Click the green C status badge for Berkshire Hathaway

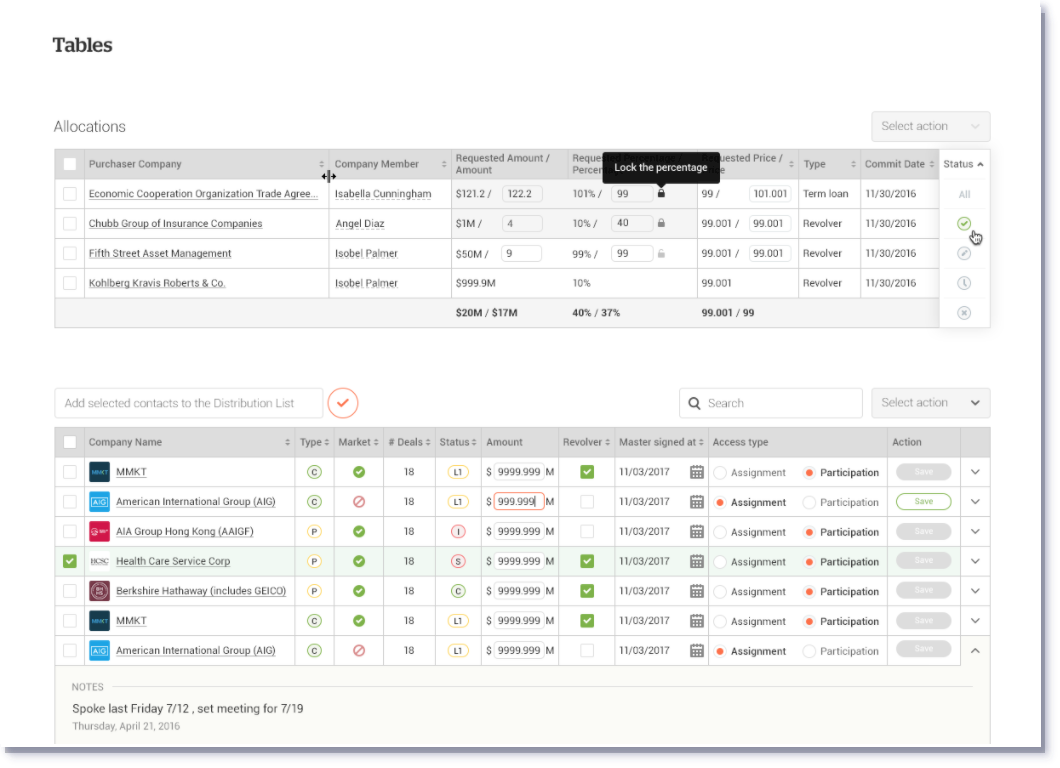[458, 592]
